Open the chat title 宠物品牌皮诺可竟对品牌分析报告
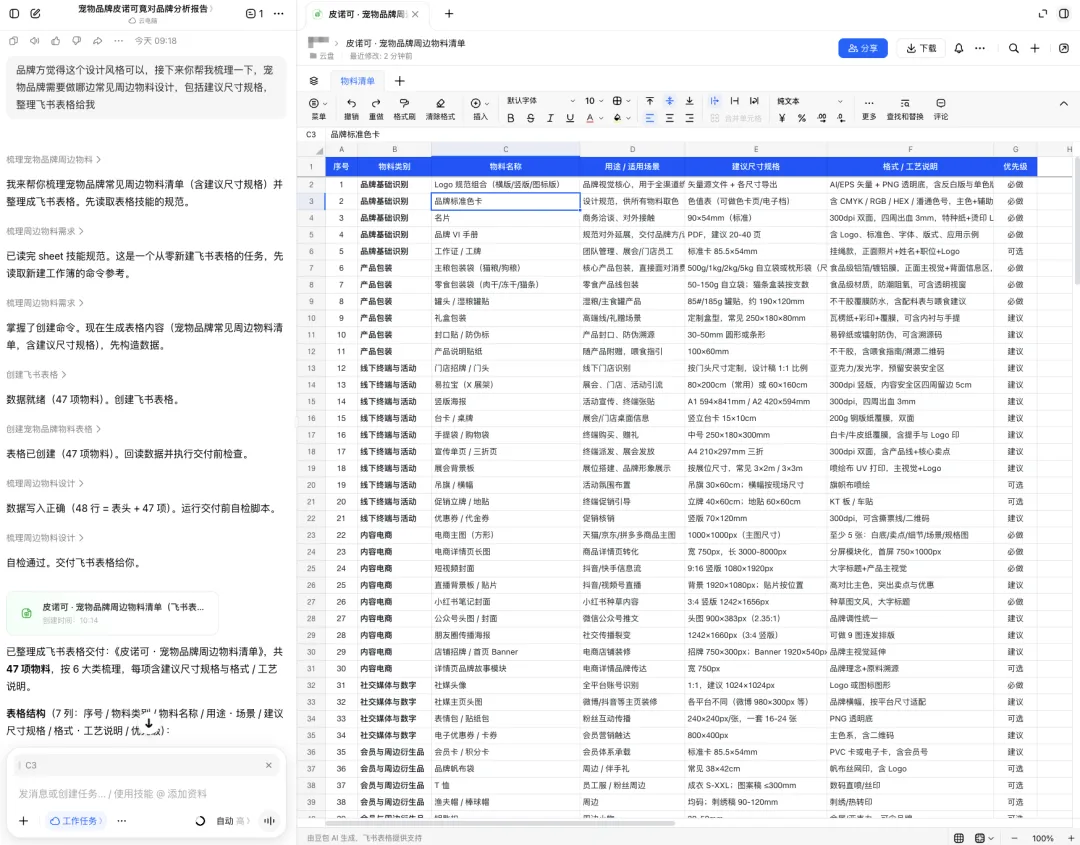Screen dimensions: 1080x845 (x=145, y=9)
